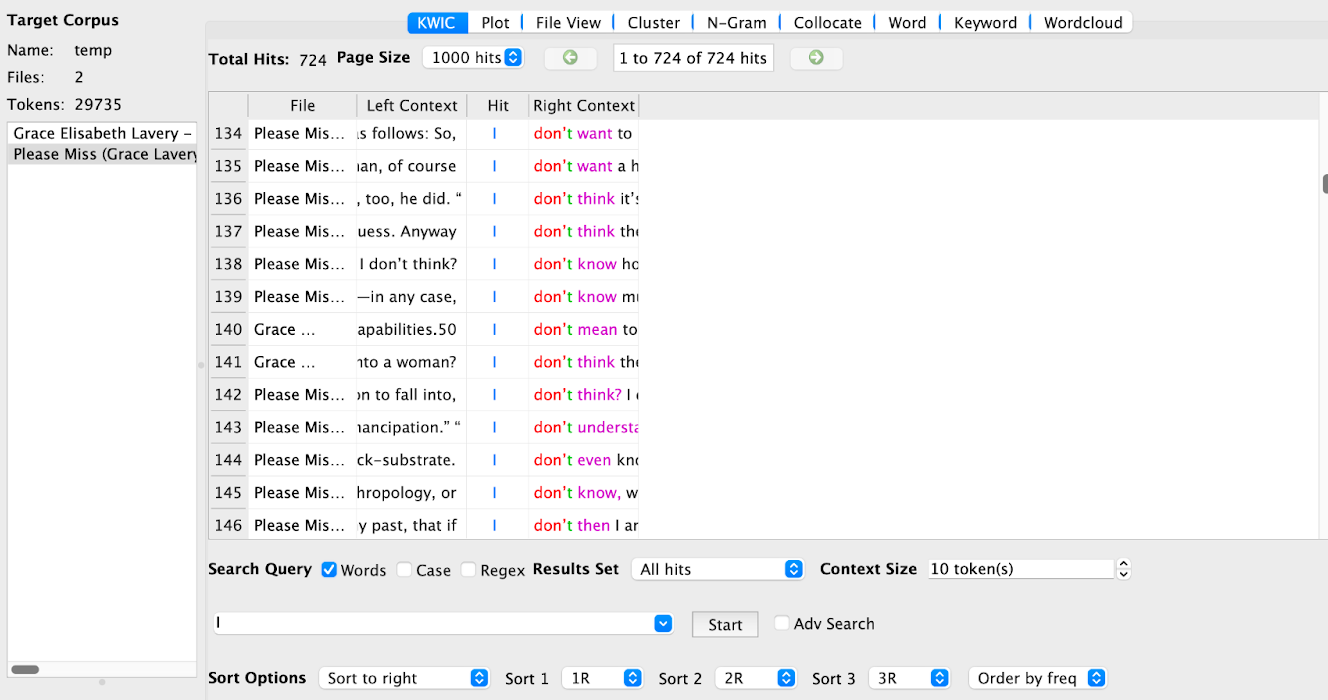Click the Left Context column header
This screenshot has width=1328, height=700.
(411, 105)
